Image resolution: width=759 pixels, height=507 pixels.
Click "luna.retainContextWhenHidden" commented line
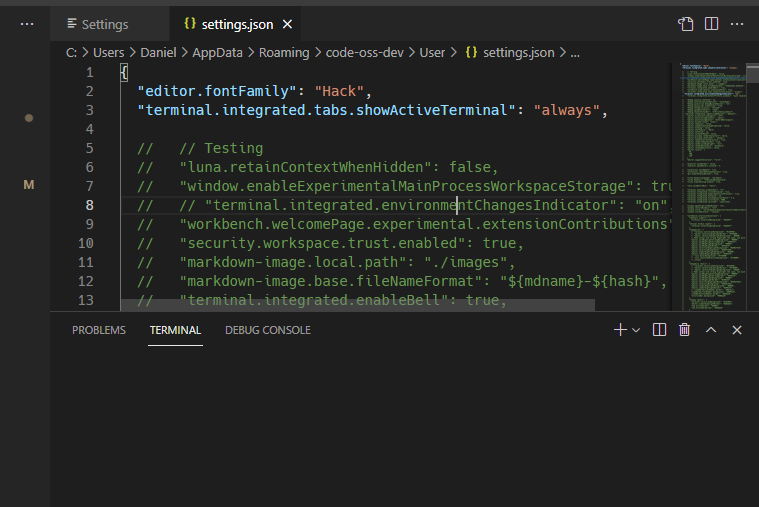click(318, 167)
